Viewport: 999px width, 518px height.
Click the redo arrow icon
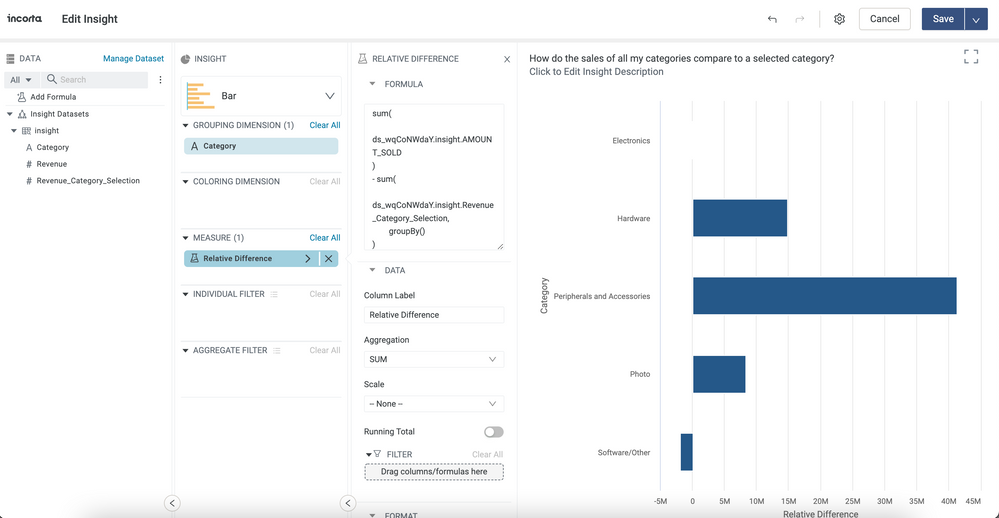coord(800,19)
